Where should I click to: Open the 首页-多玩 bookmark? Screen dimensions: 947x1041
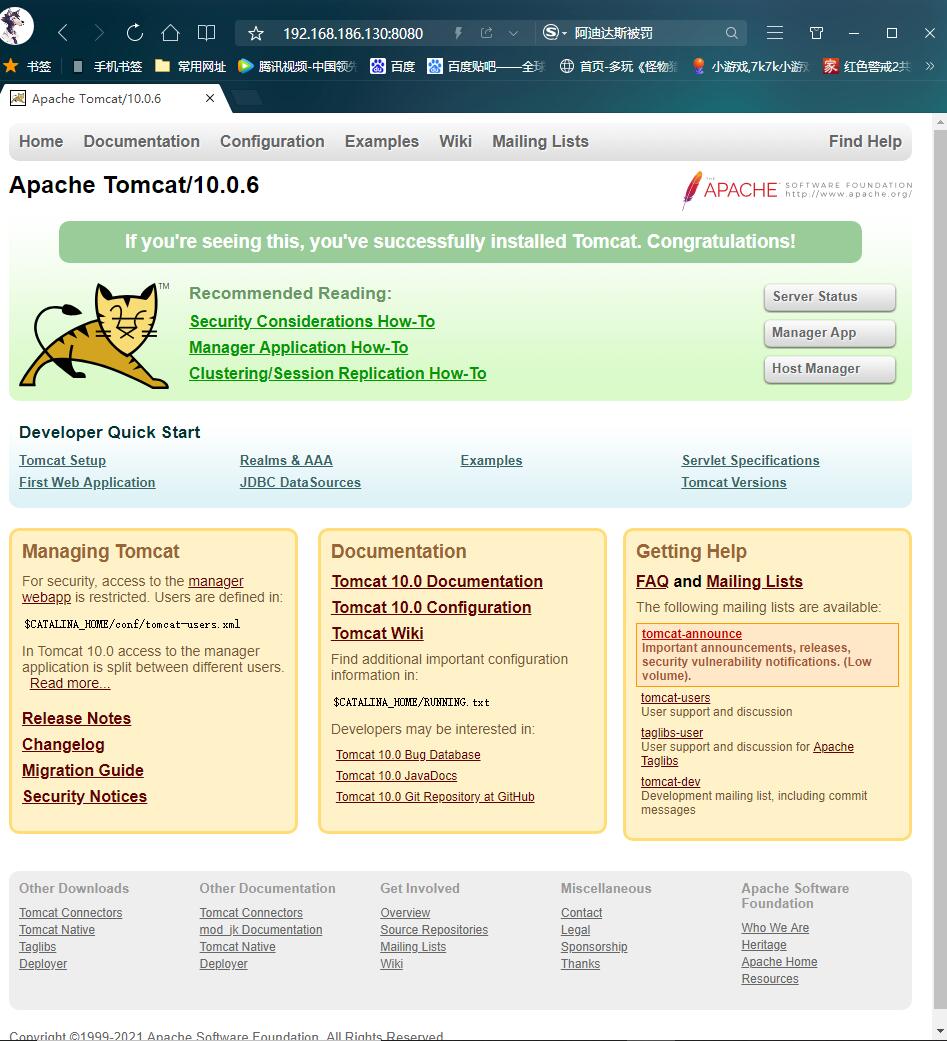click(619, 66)
